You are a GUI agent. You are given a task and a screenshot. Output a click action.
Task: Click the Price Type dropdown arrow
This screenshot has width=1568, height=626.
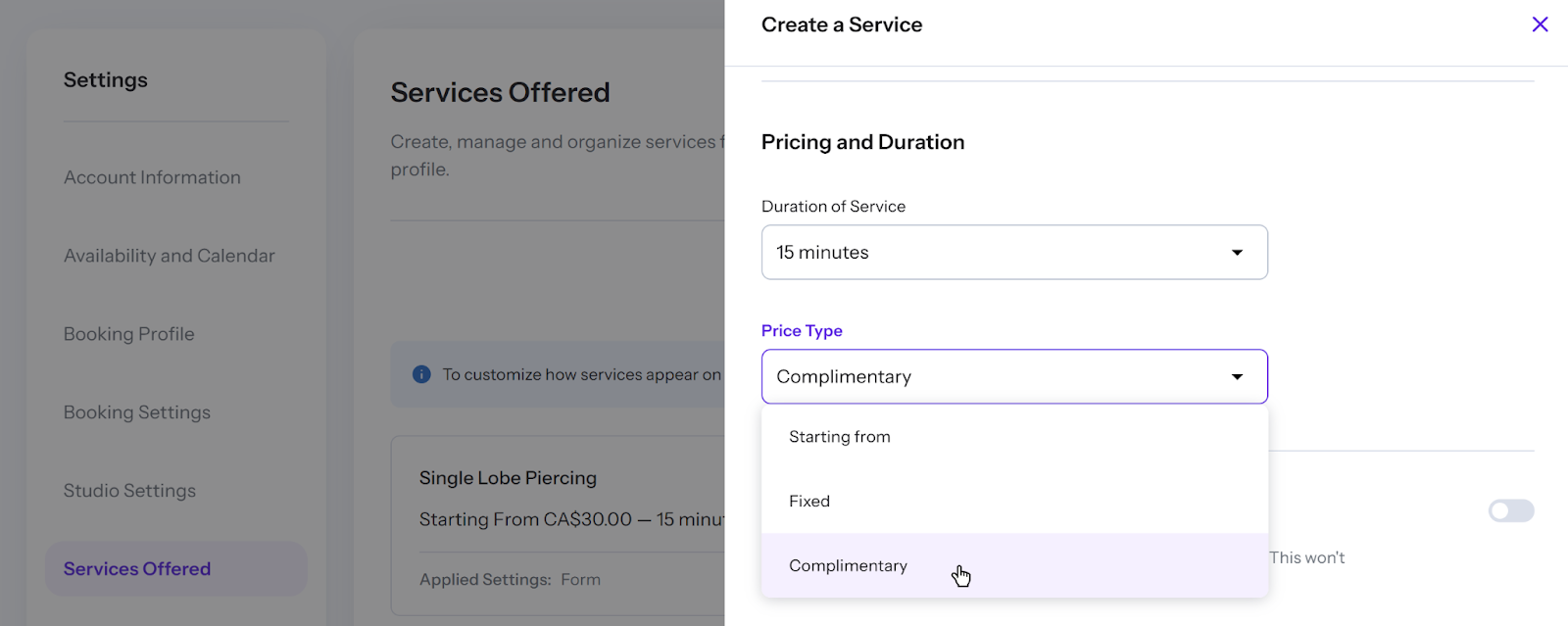pyautogui.click(x=1237, y=377)
